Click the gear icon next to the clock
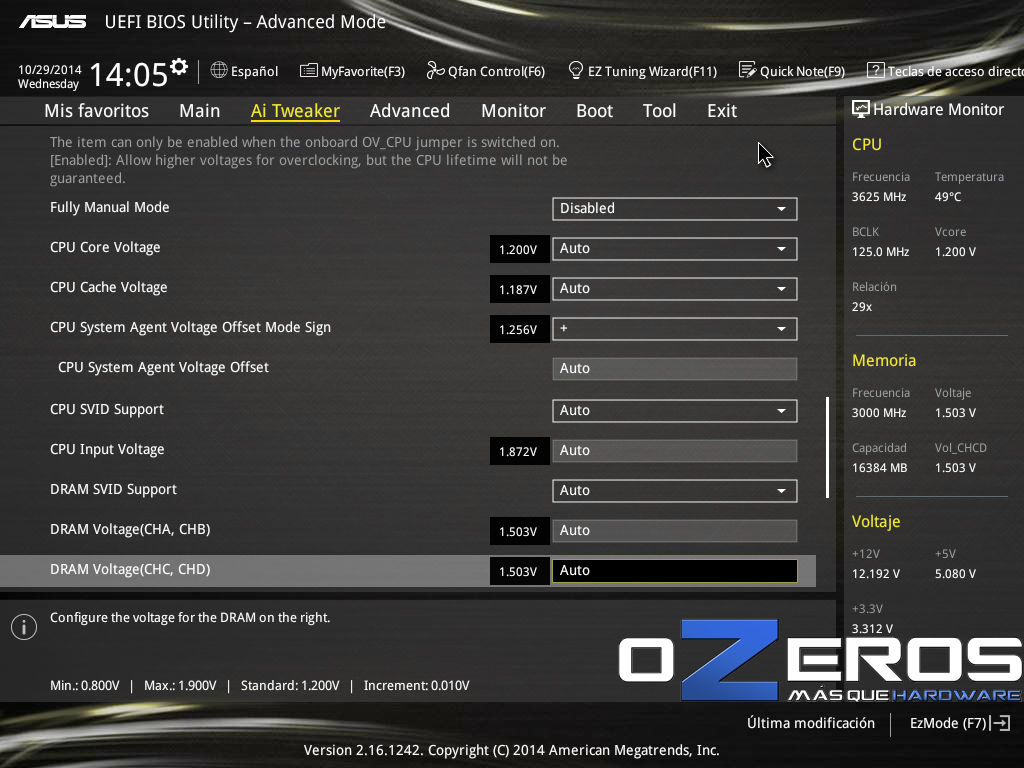Viewport: 1024px width, 768px height. [x=178, y=66]
